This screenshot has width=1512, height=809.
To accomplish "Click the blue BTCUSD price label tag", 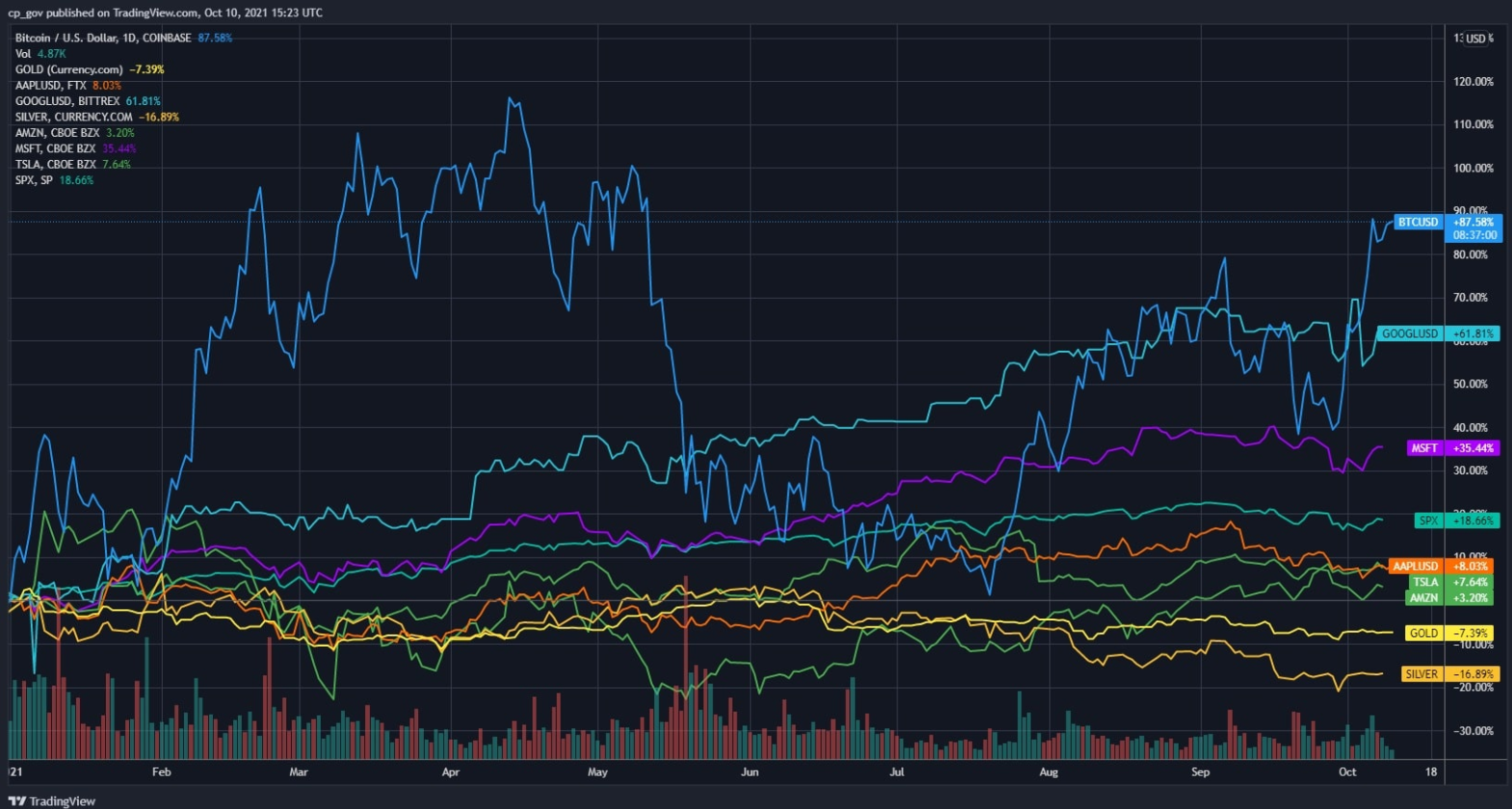I will point(1418,222).
